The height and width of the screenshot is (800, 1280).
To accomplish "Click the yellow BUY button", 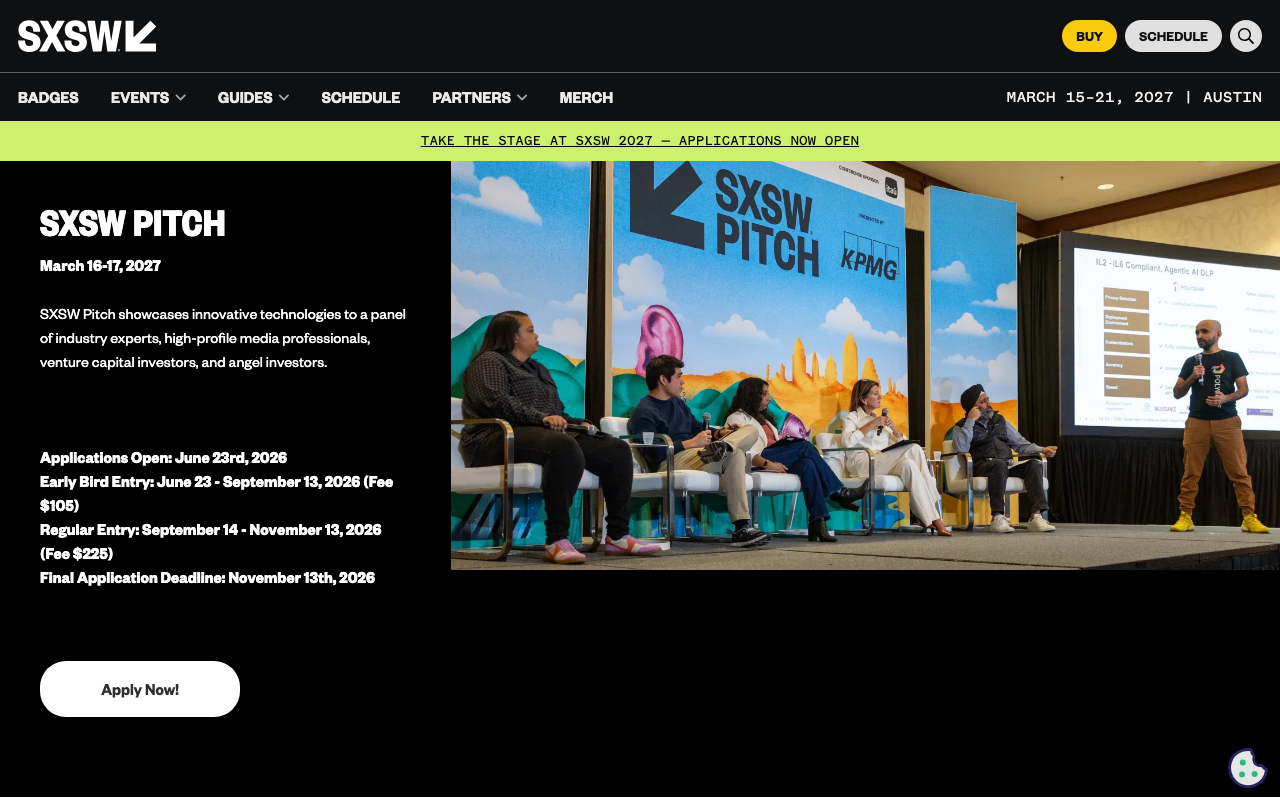I will (x=1089, y=36).
